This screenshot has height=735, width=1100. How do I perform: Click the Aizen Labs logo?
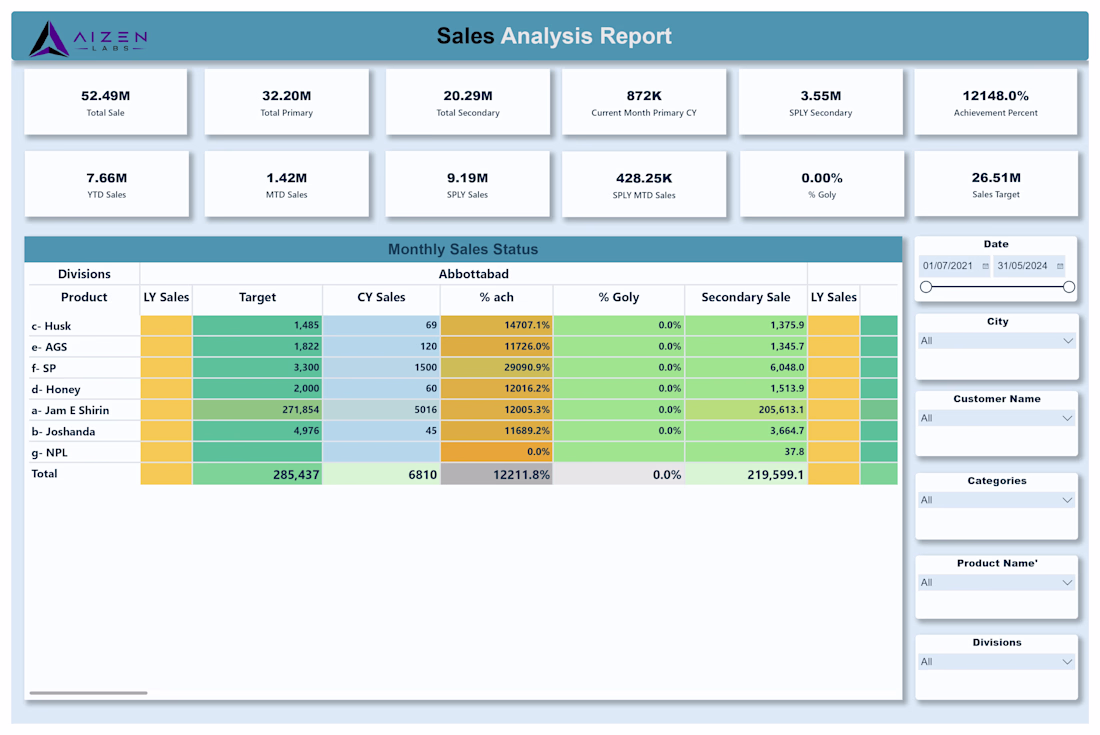88,38
